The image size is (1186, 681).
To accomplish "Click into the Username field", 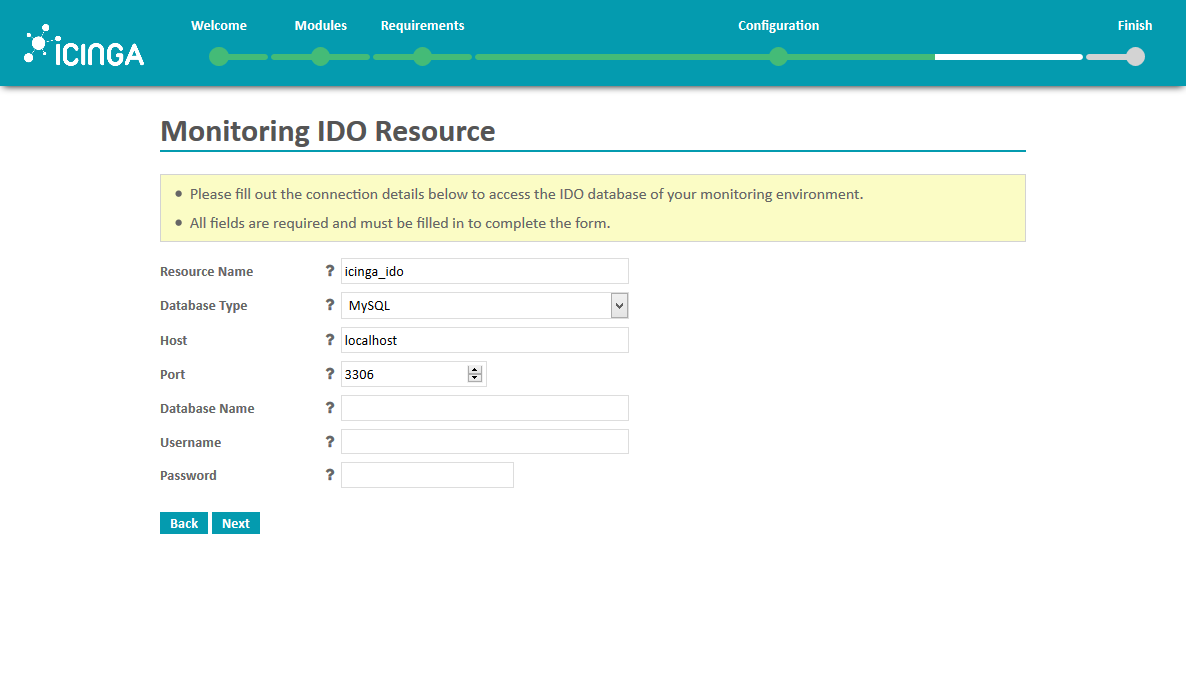I will pos(485,442).
